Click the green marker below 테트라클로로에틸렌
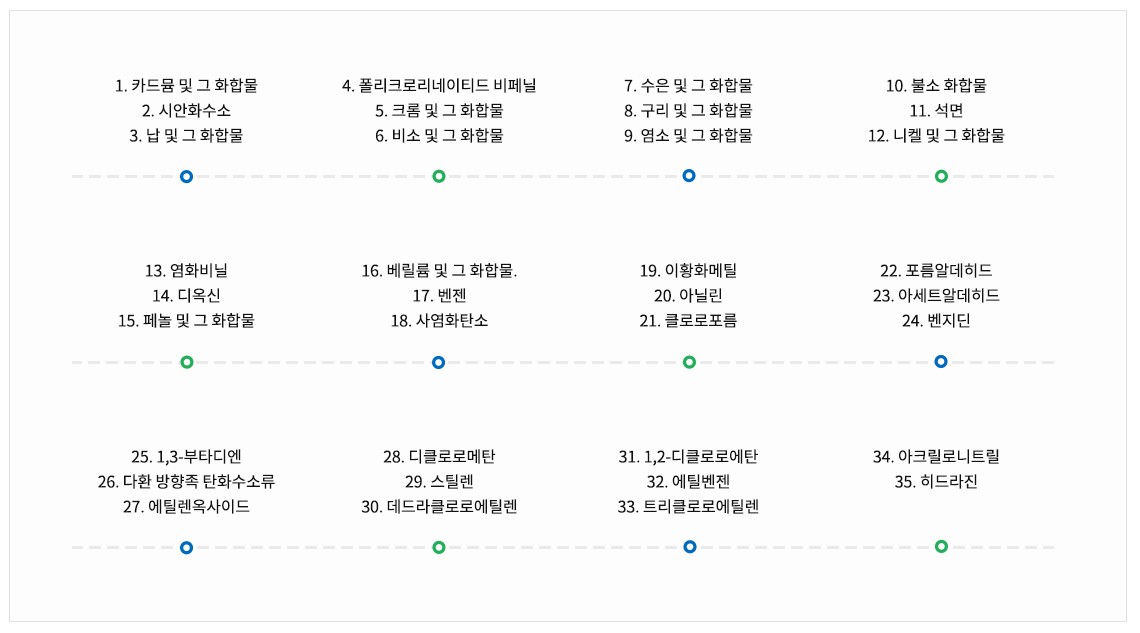Screen dimensions: 1140x633 coord(438,548)
